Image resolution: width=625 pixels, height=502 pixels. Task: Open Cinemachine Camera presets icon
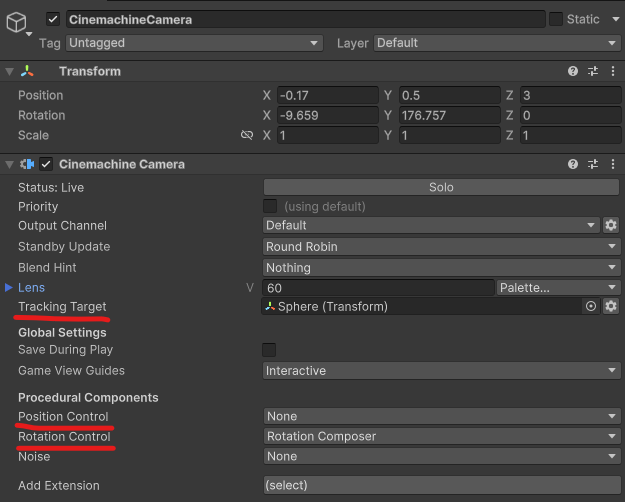[593, 164]
